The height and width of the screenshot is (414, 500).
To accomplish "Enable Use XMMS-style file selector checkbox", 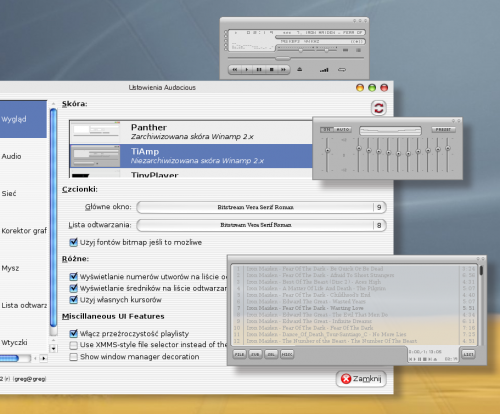I will pos(73,345).
